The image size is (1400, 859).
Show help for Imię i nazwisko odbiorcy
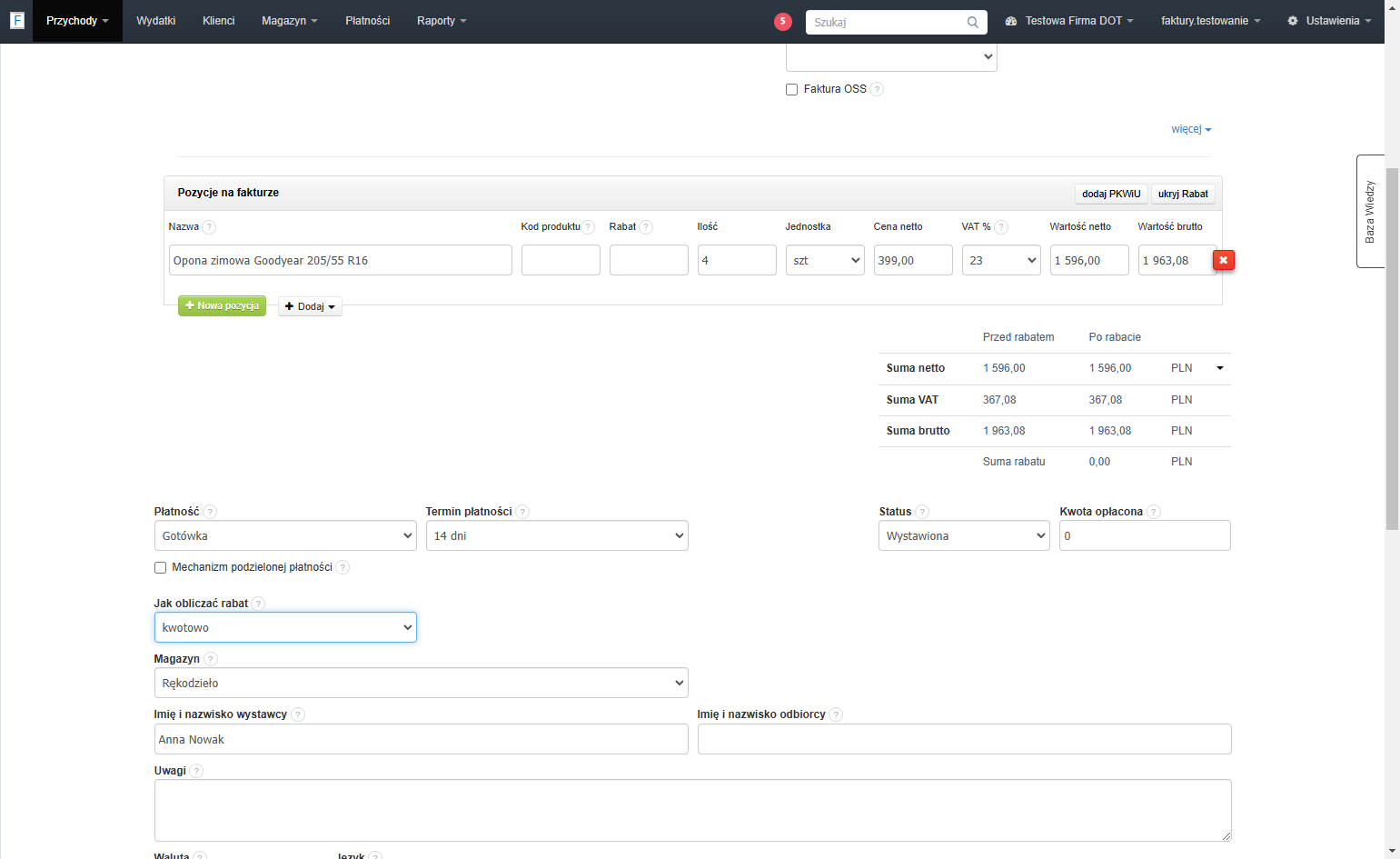coord(837,714)
